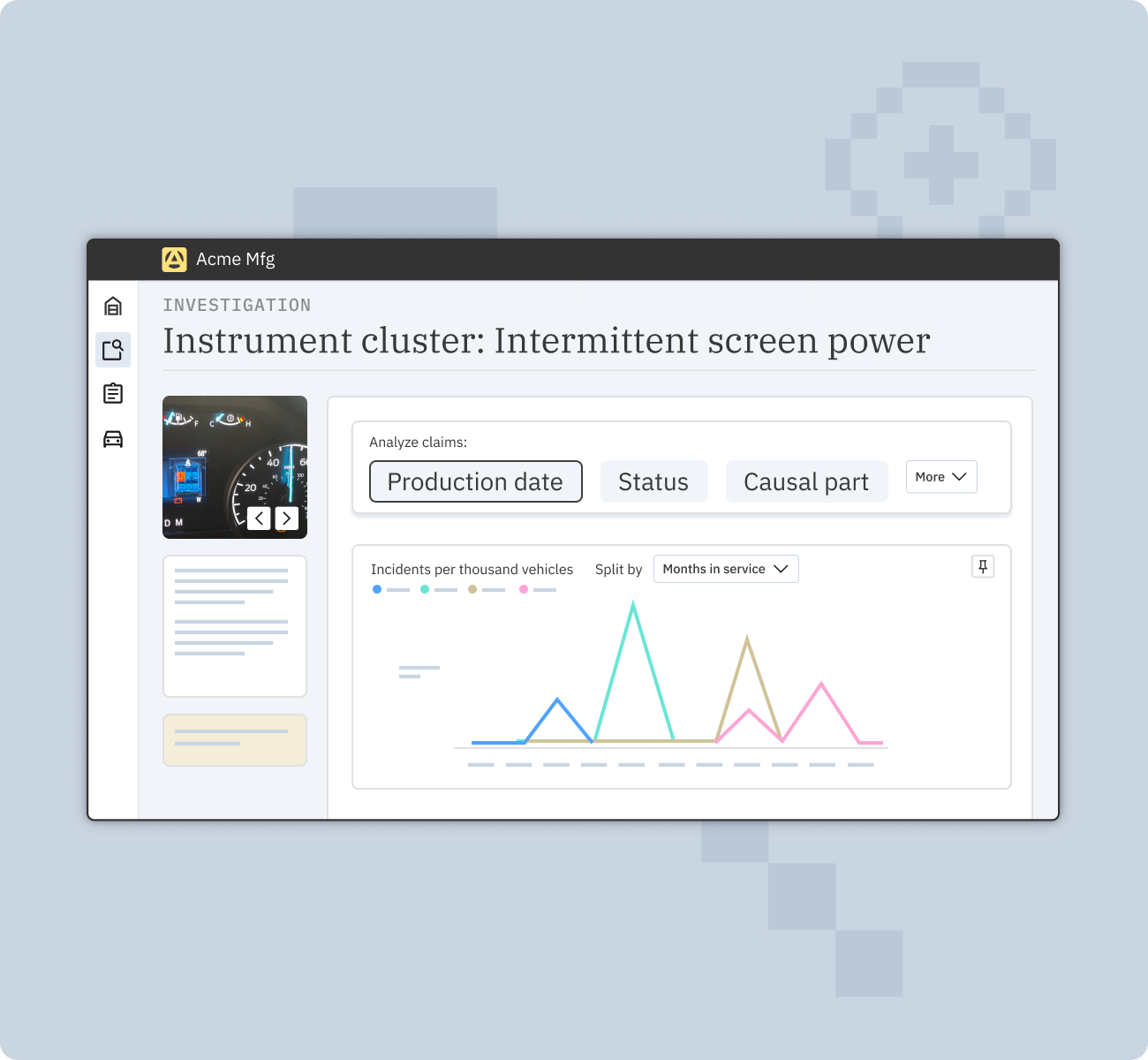This screenshot has width=1148, height=1060.
Task: Click the INVESTIGATION label
Action: click(237, 305)
